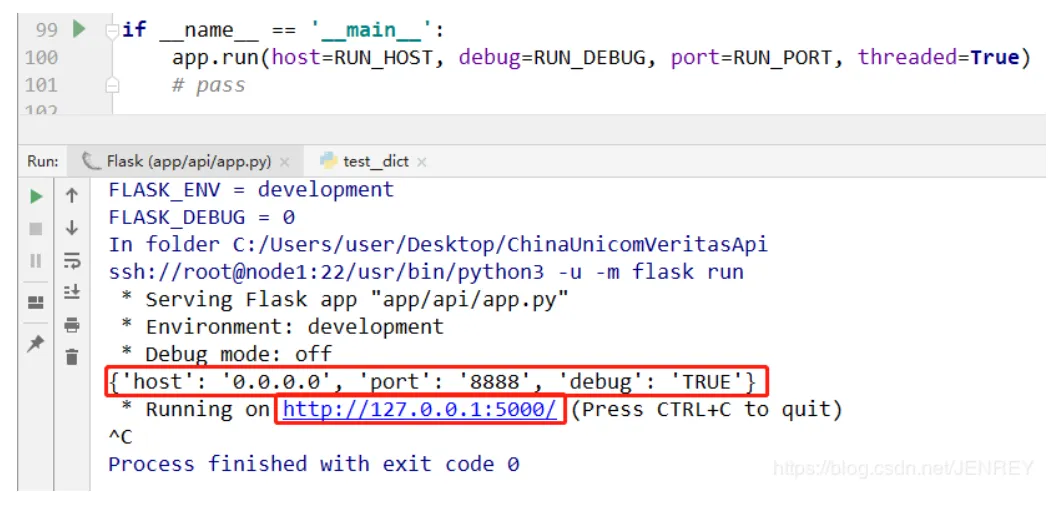Toggle Scroll to the end icon
The height and width of the screenshot is (532, 1052).
tap(72, 292)
